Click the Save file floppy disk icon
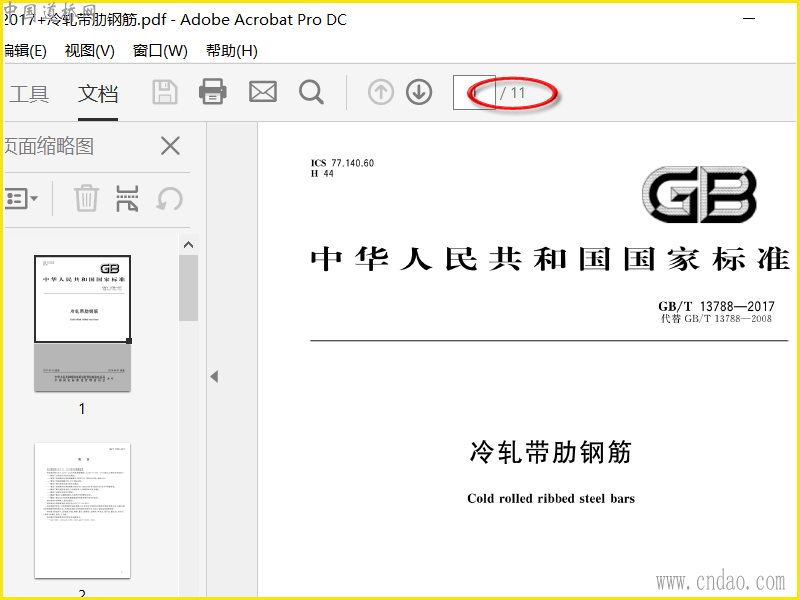This screenshot has height=600, width=800. pyautogui.click(x=165, y=92)
